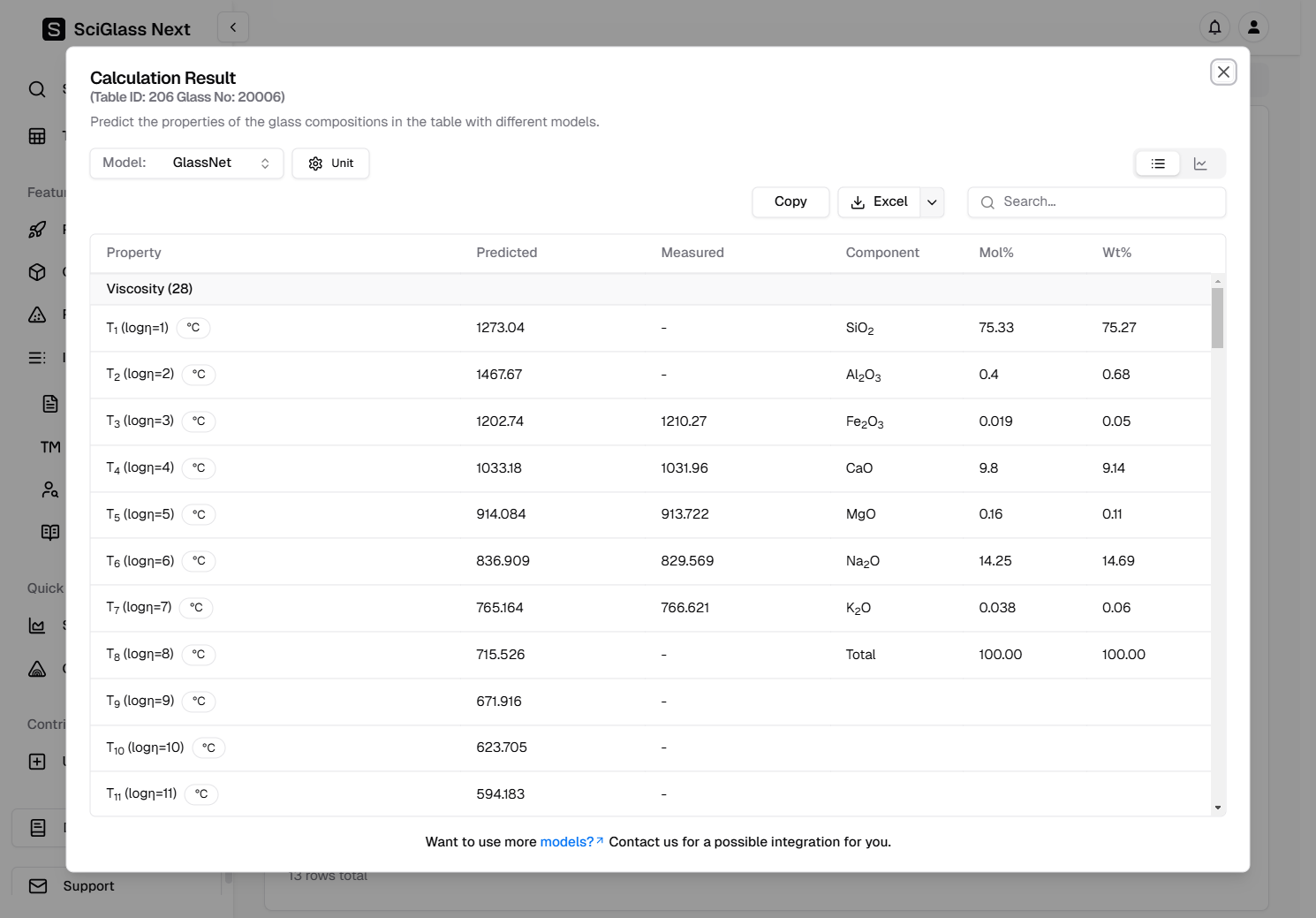Click the notification bell icon
The width and height of the screenshot is (1316, 918).
[1214, 27]
